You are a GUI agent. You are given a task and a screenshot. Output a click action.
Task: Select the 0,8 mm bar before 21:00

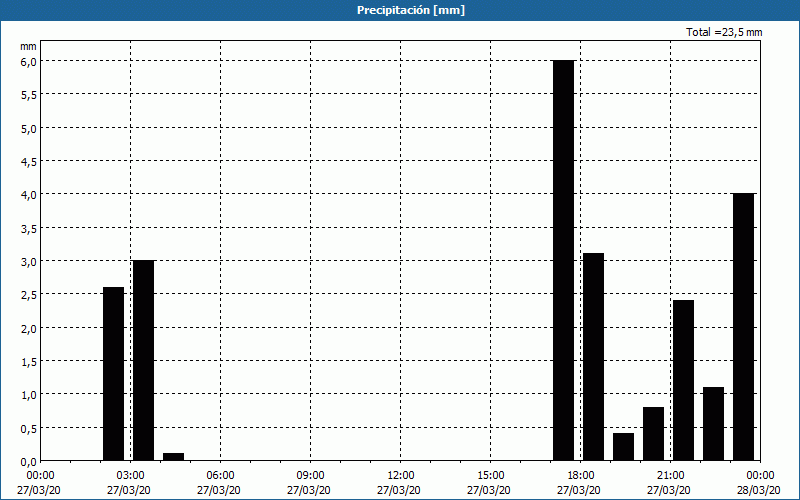pyautogui.click(x=654, y=434)
